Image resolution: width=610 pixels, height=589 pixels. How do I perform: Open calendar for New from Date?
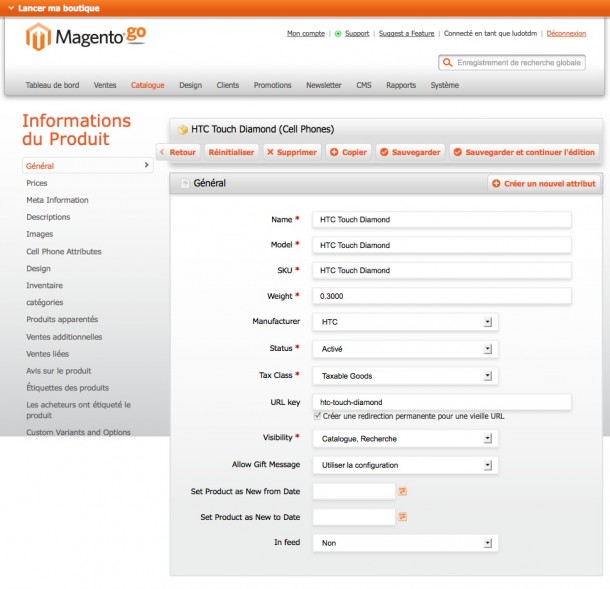[x=403, y=491]
